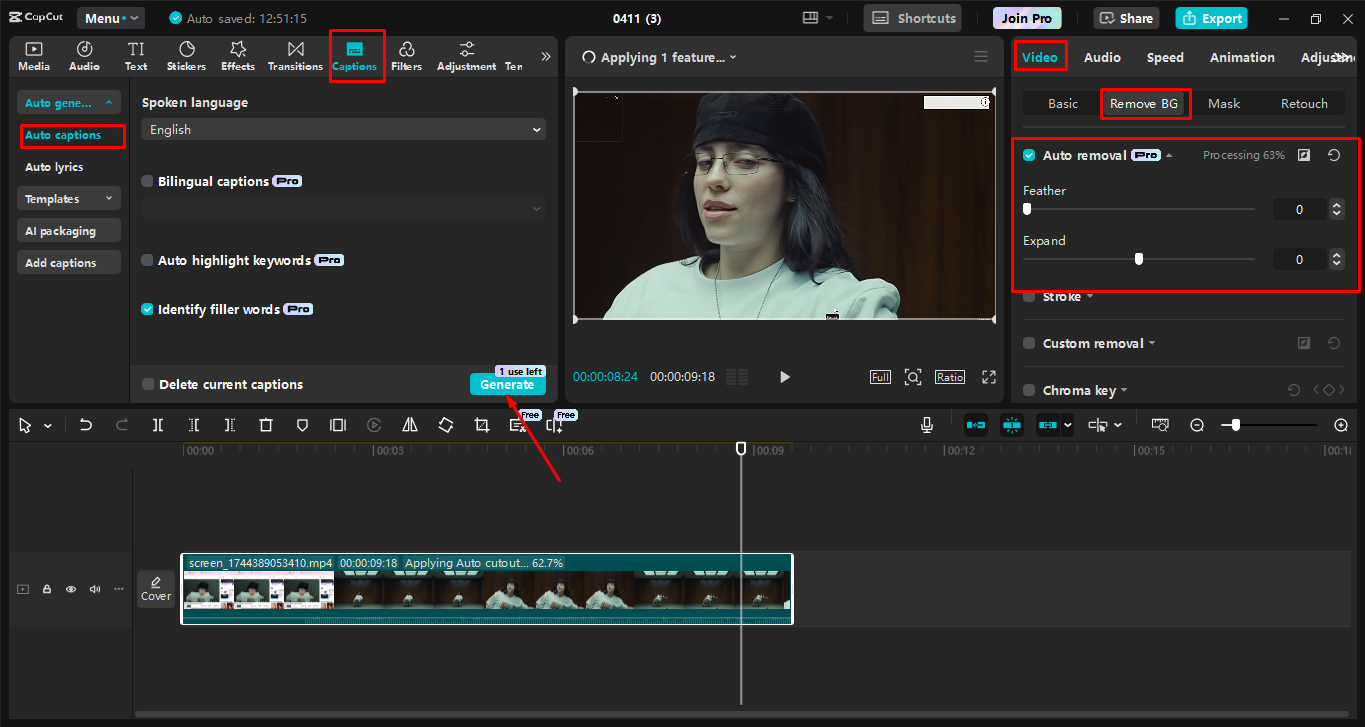Switch to the Animation tab
The height and width of the screenshot is (727, 1365).
[1242, 57]
